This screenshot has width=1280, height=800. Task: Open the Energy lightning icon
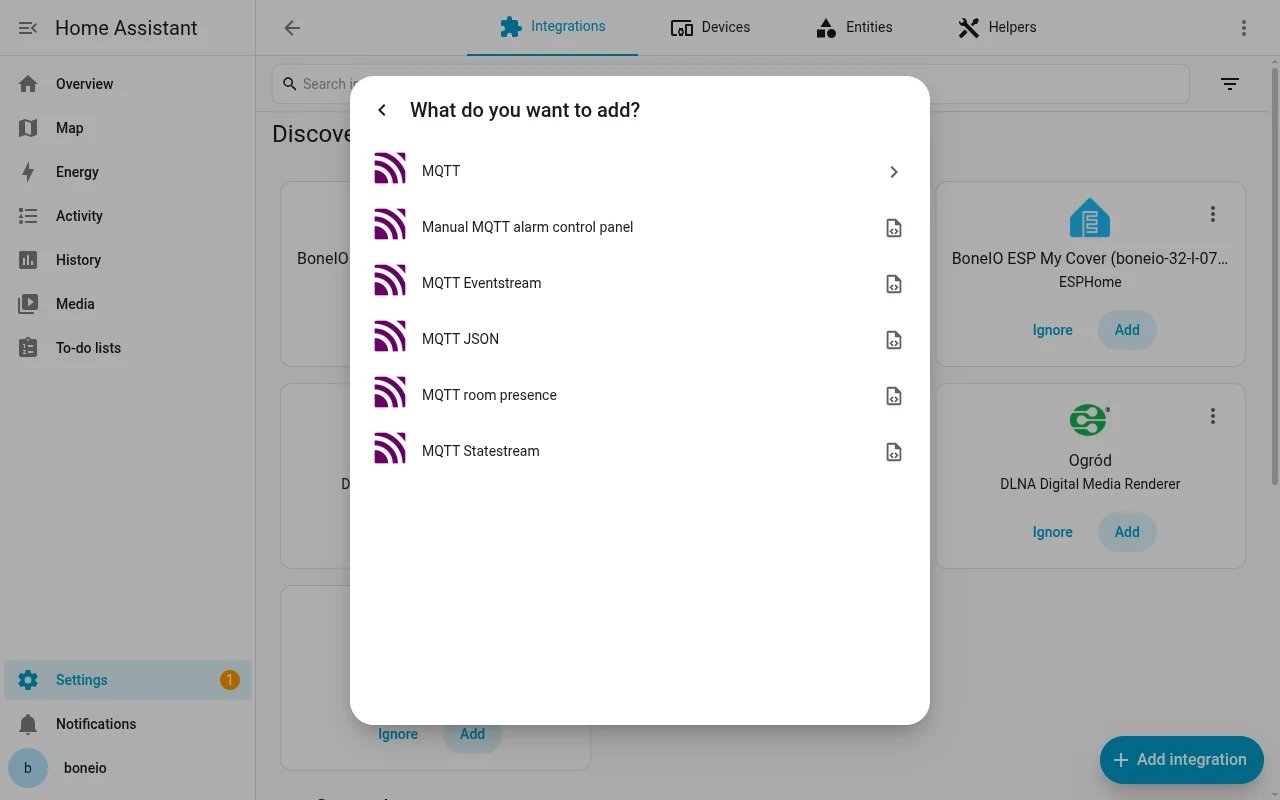click(x=28, y=172)
